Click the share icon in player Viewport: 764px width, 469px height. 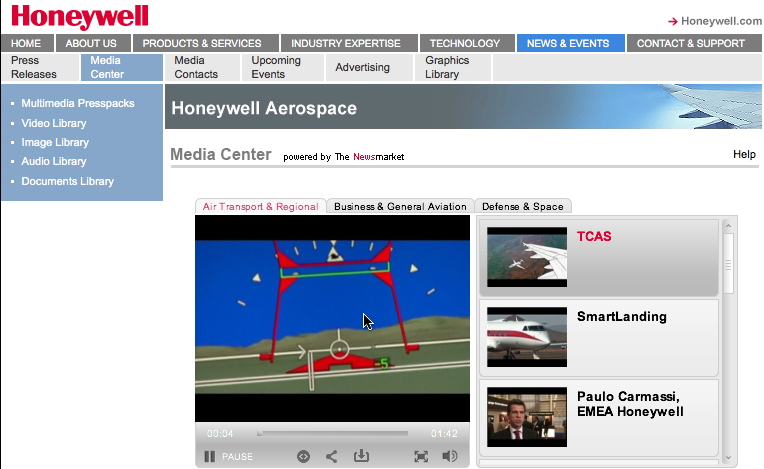pyautogui.click(x=332, y=456)
